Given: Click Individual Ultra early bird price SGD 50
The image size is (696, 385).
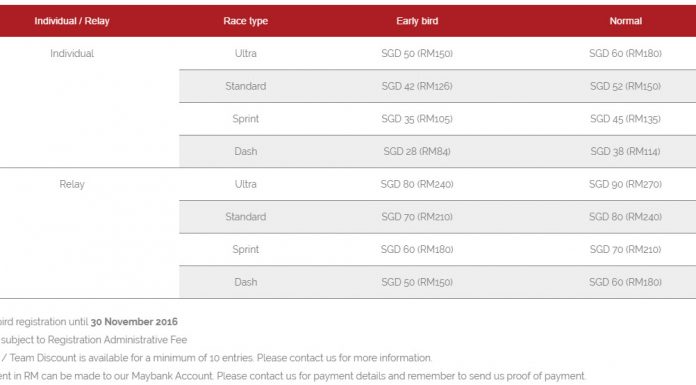Looking at the screenshot, I should 417,53.
